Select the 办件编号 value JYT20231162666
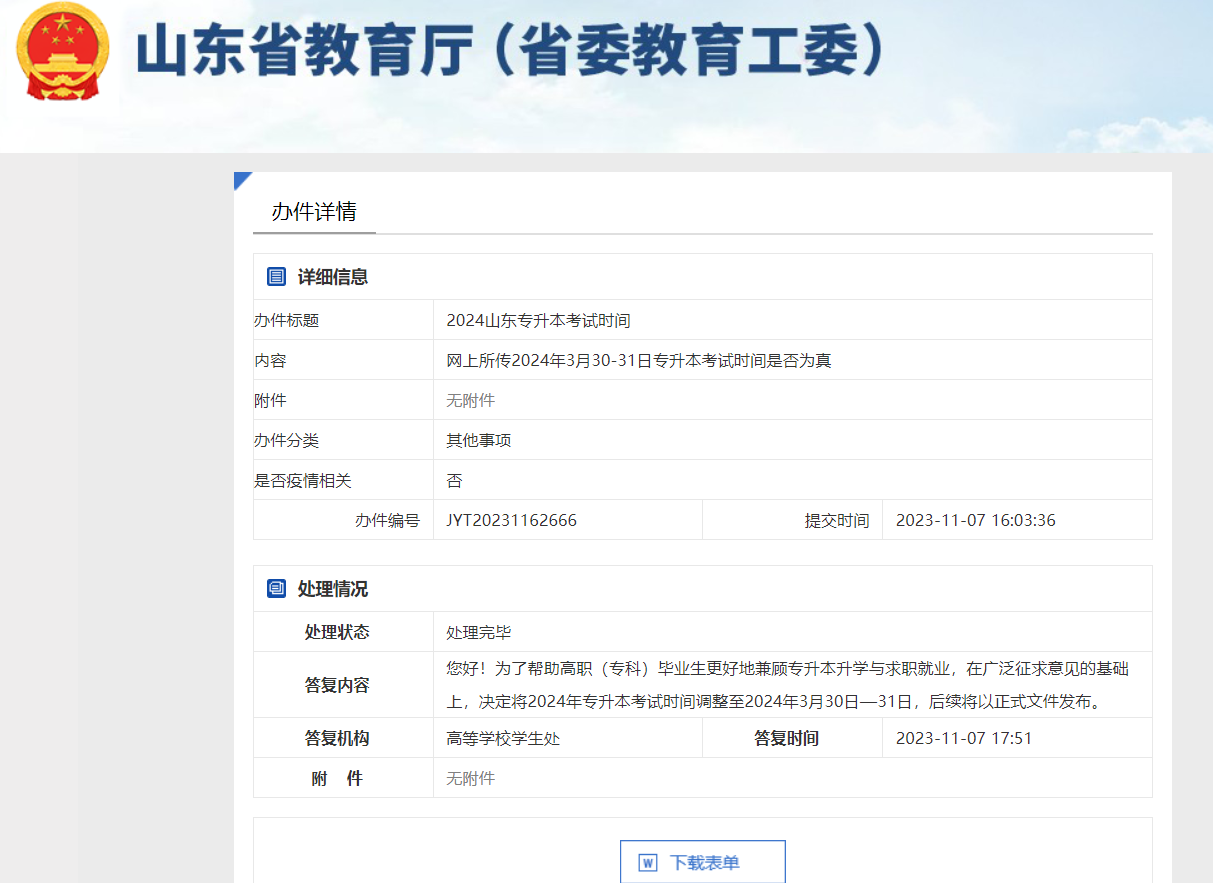This screenshot has width=1213, height=883. point(510,519)
